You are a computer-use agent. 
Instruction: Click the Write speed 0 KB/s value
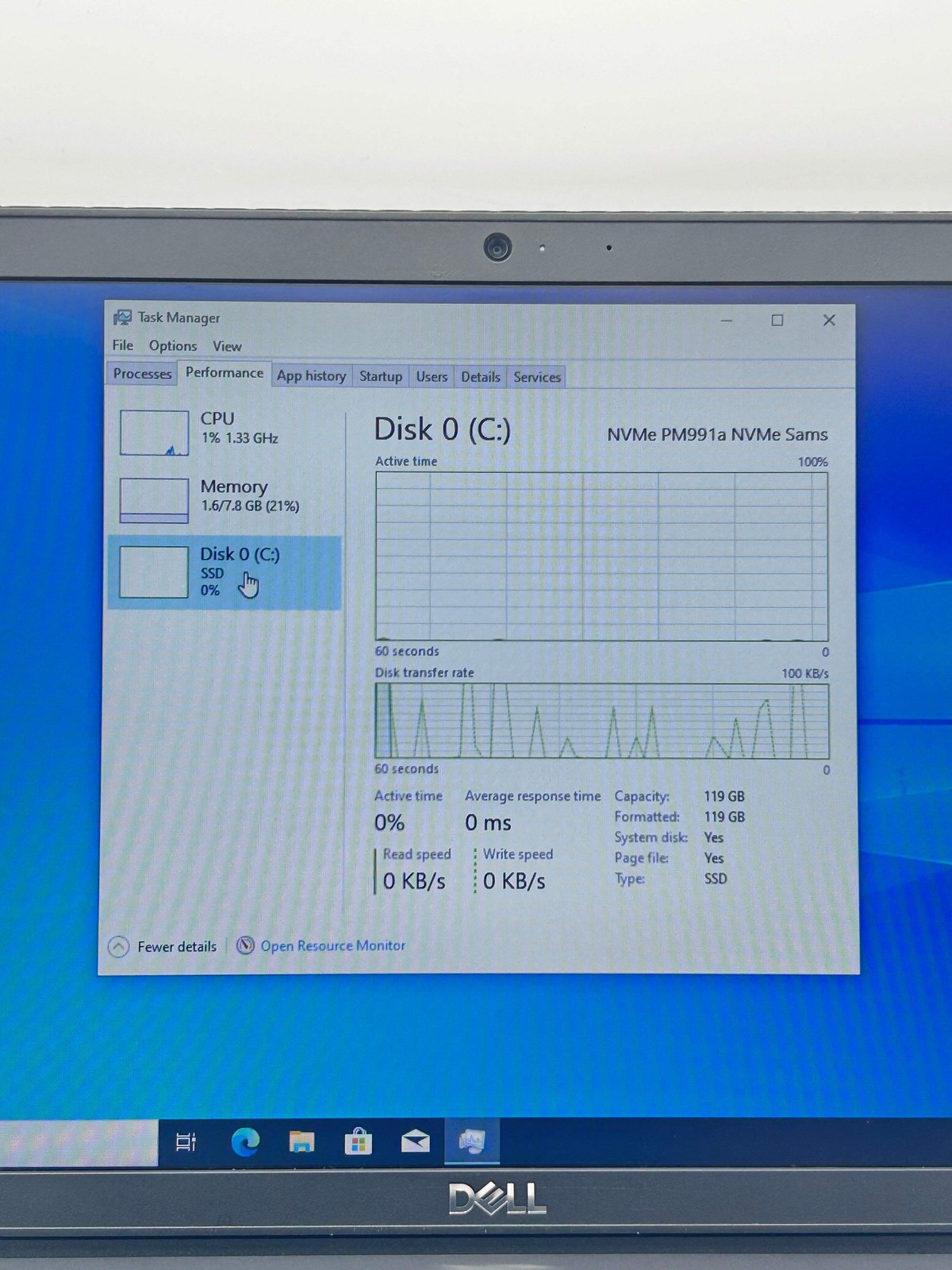coord(514,881)
